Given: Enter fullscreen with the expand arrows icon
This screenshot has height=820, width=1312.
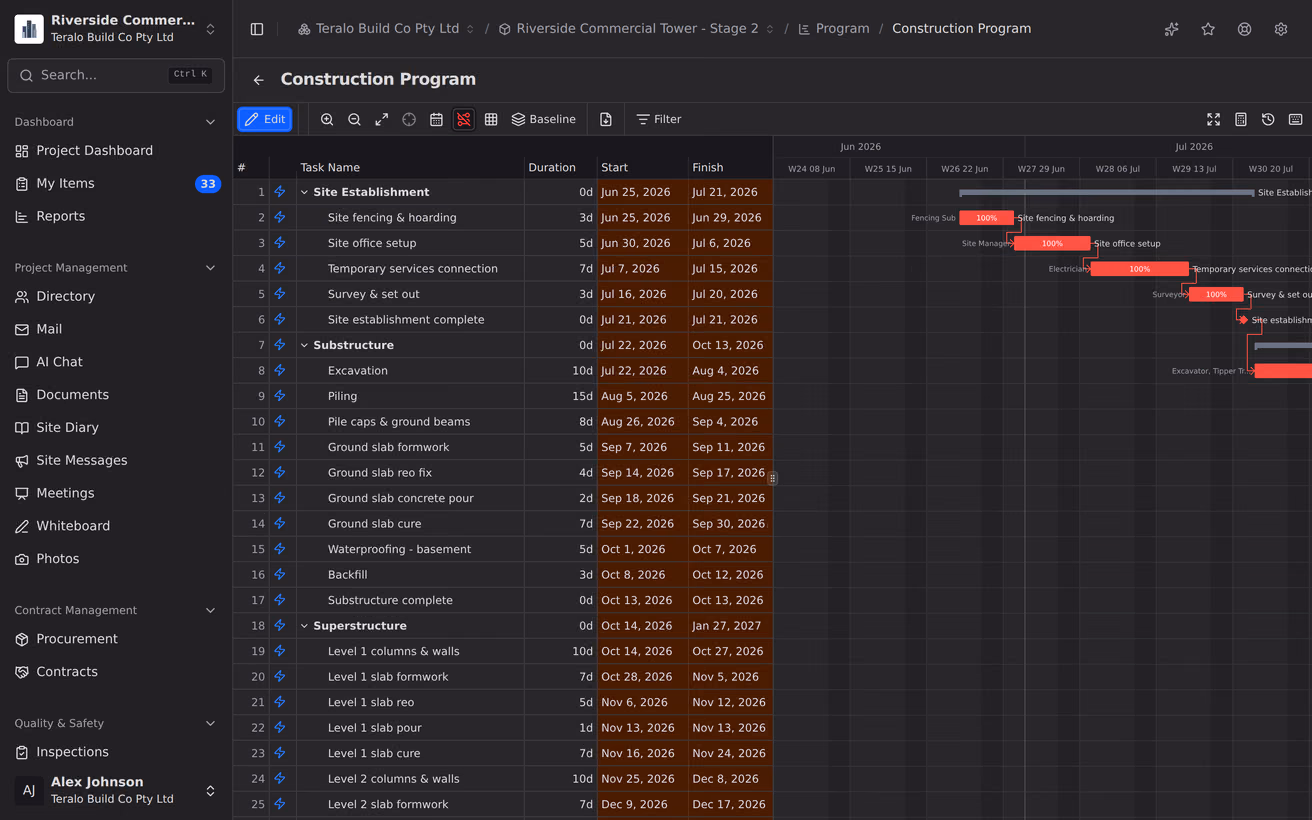Looking at the screenshot, I should [1213, 120].
